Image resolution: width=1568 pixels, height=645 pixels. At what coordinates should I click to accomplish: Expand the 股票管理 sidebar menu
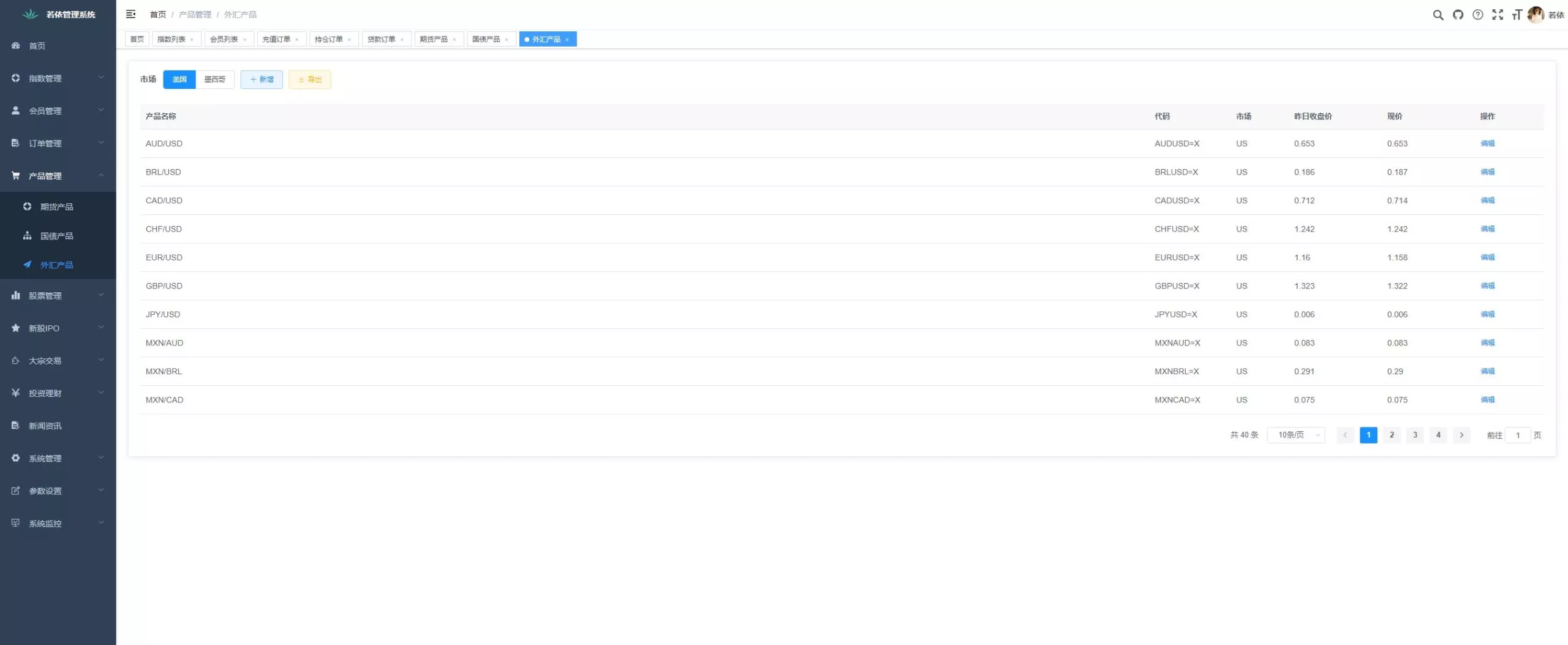coord(58,296)
